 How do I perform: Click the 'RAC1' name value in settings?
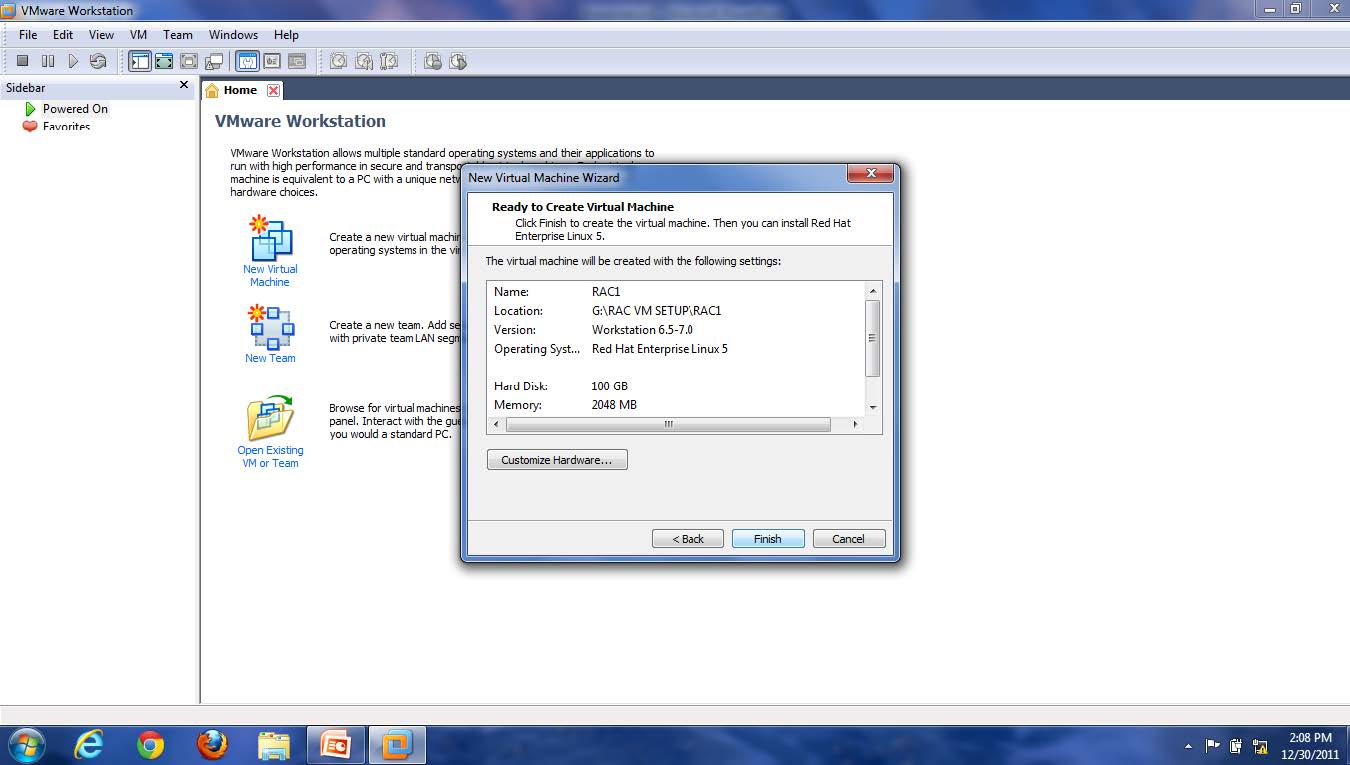606,292
